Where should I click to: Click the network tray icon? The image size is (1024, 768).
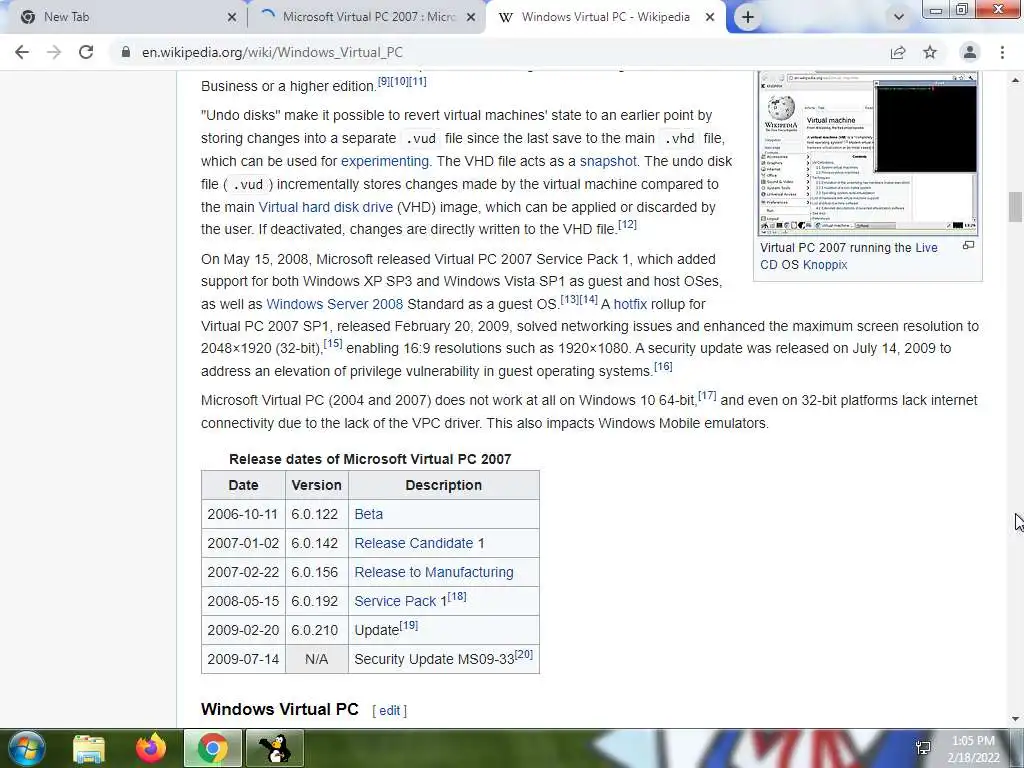923,748
